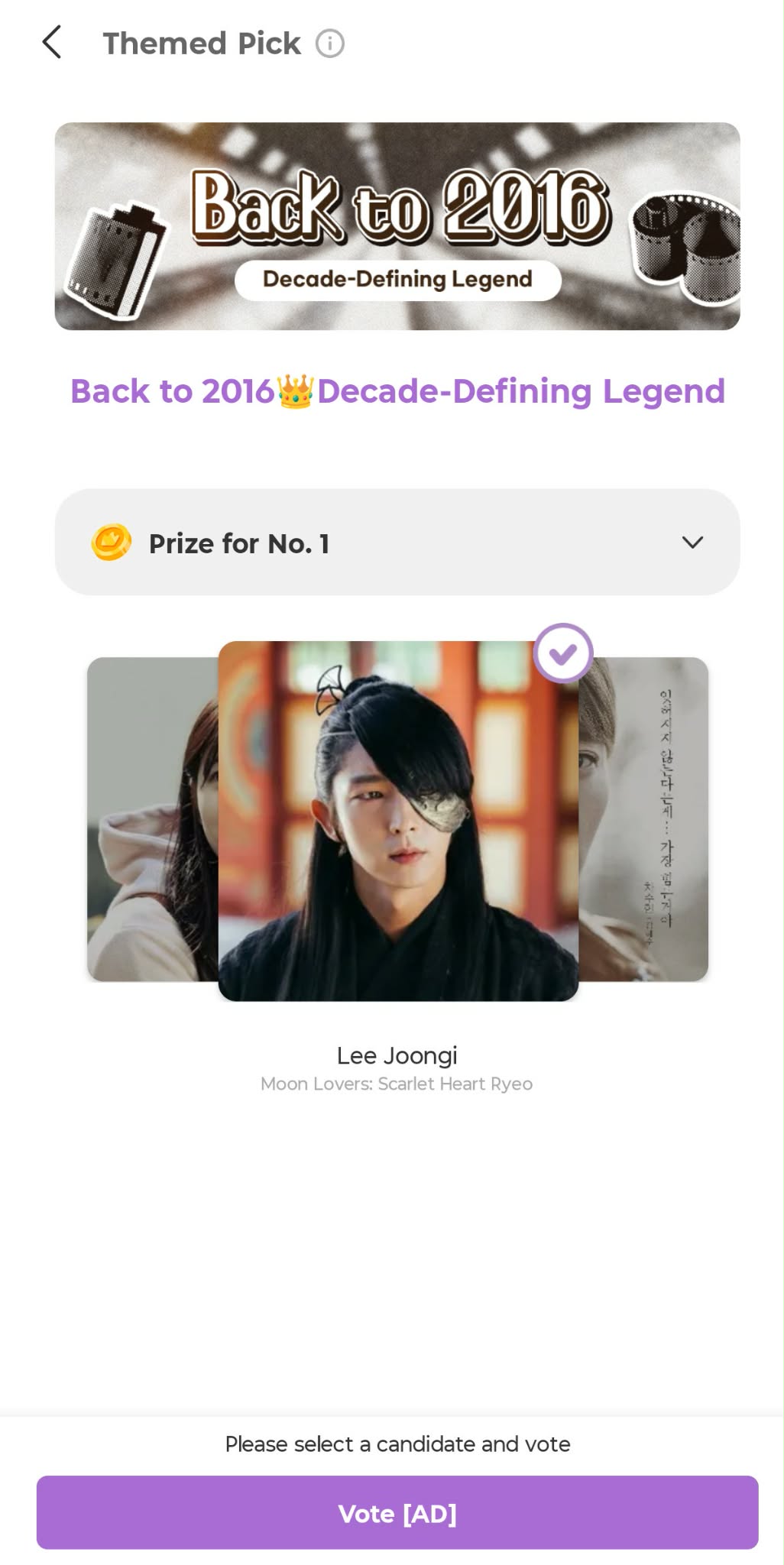This screenshot has width=784, height=1565.
Task: Open the Back to 2016 banner
Action: [x=397, y=226]
